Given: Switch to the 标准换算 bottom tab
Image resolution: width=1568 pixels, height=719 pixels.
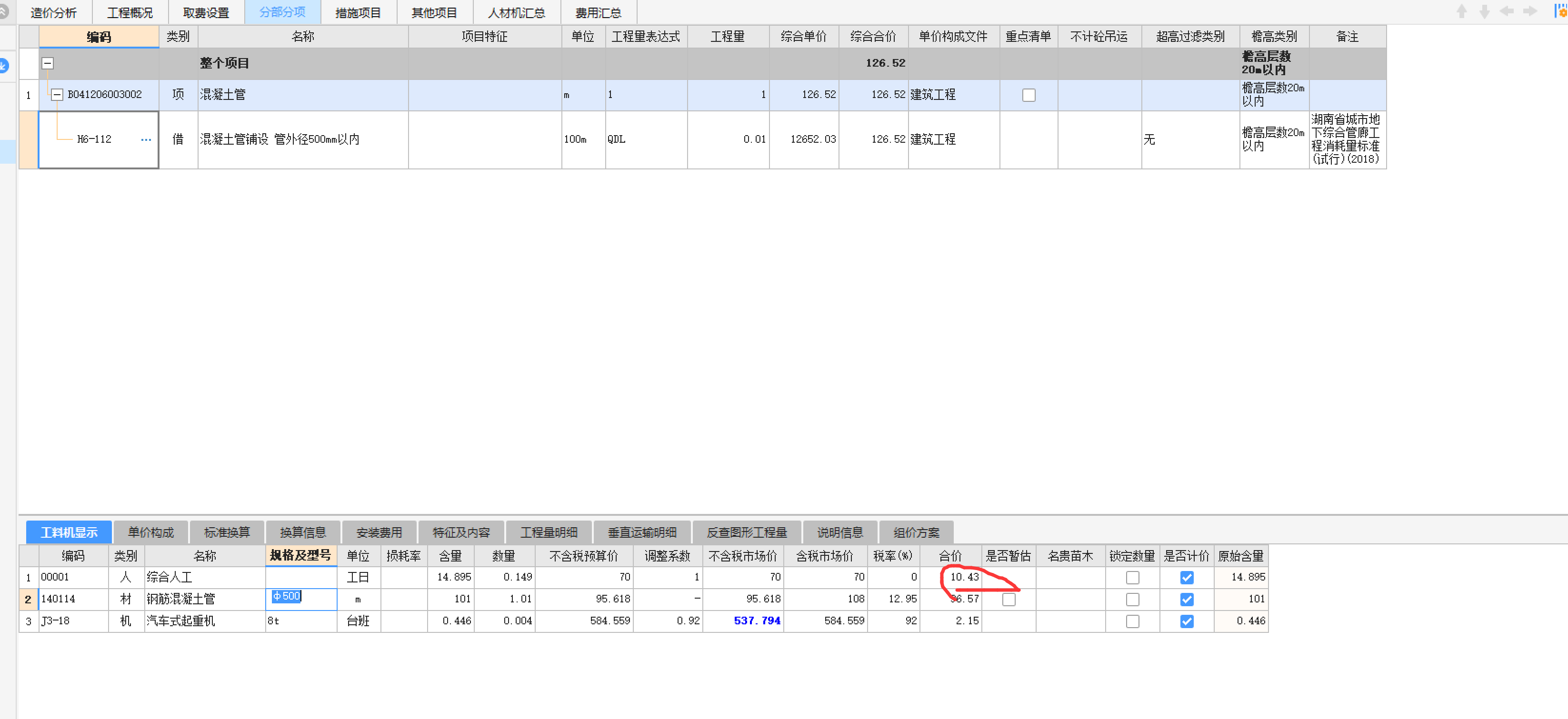Looking at the screenshot, I should [227, 532].
